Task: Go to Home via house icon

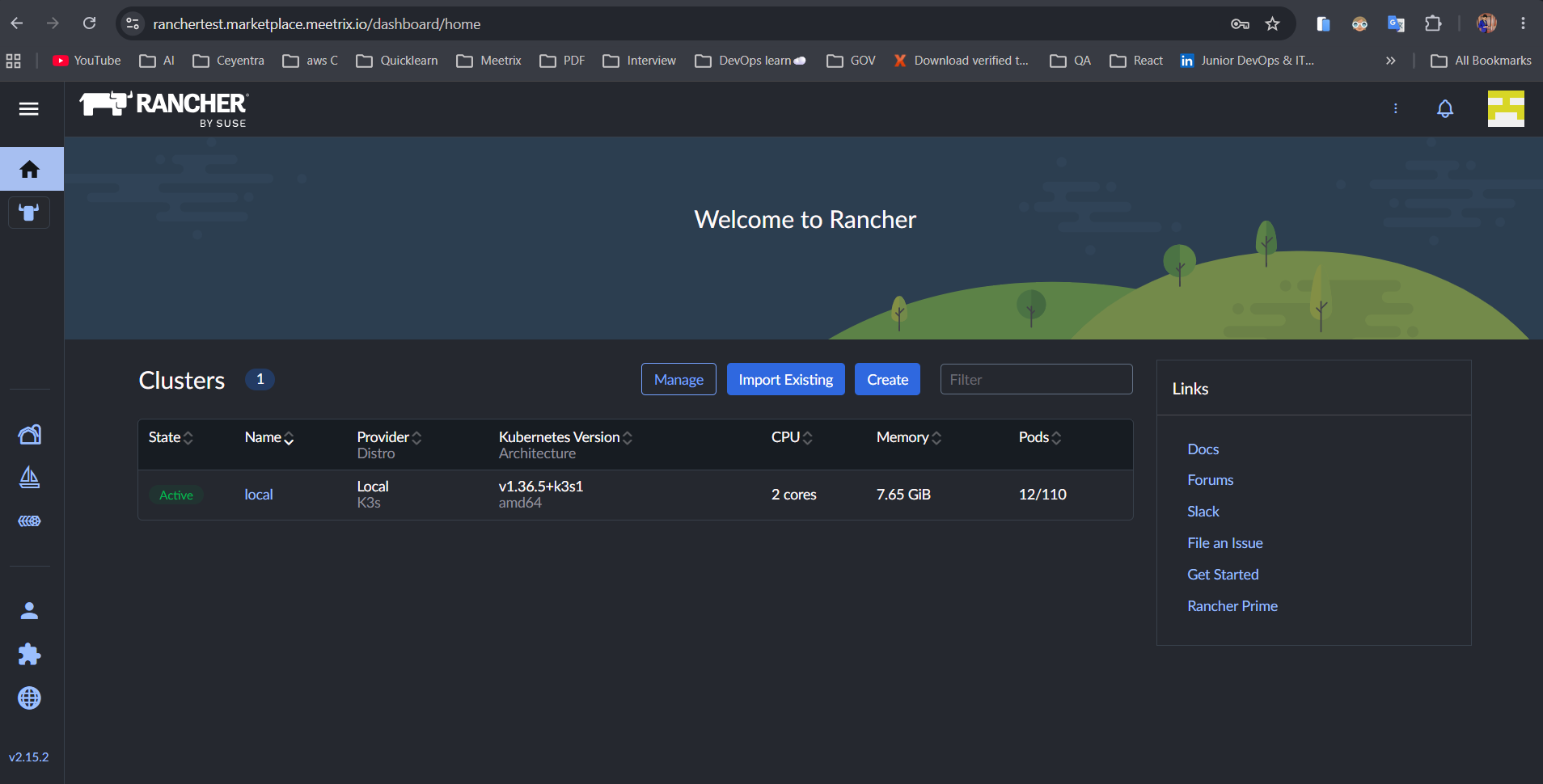Action: tap(30, 169)
